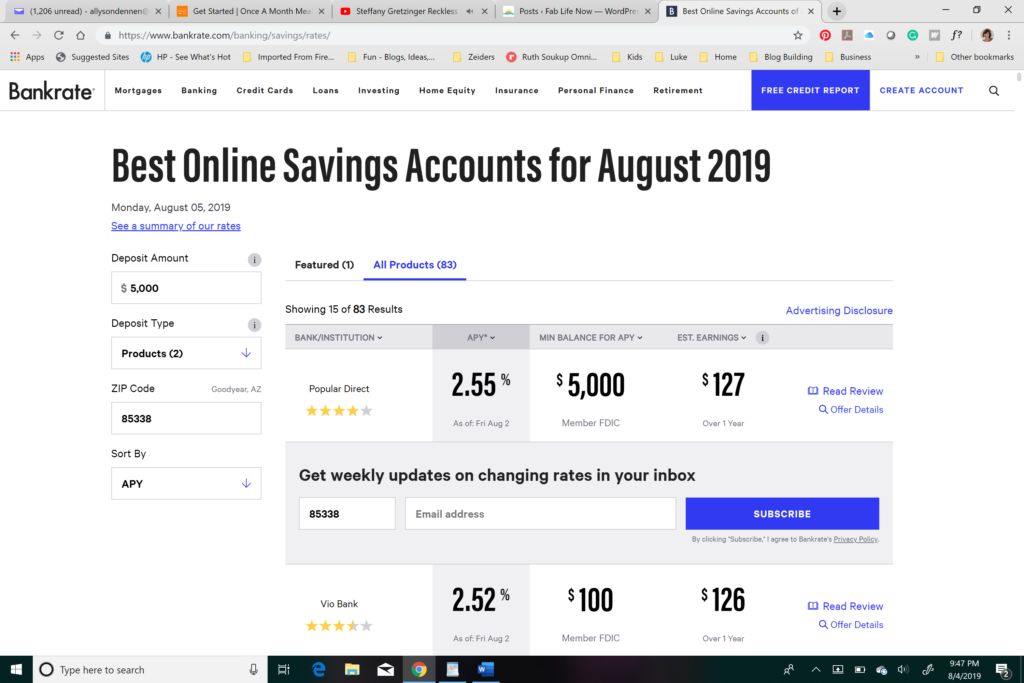Focus the Windows search box

tap(150, 669)
